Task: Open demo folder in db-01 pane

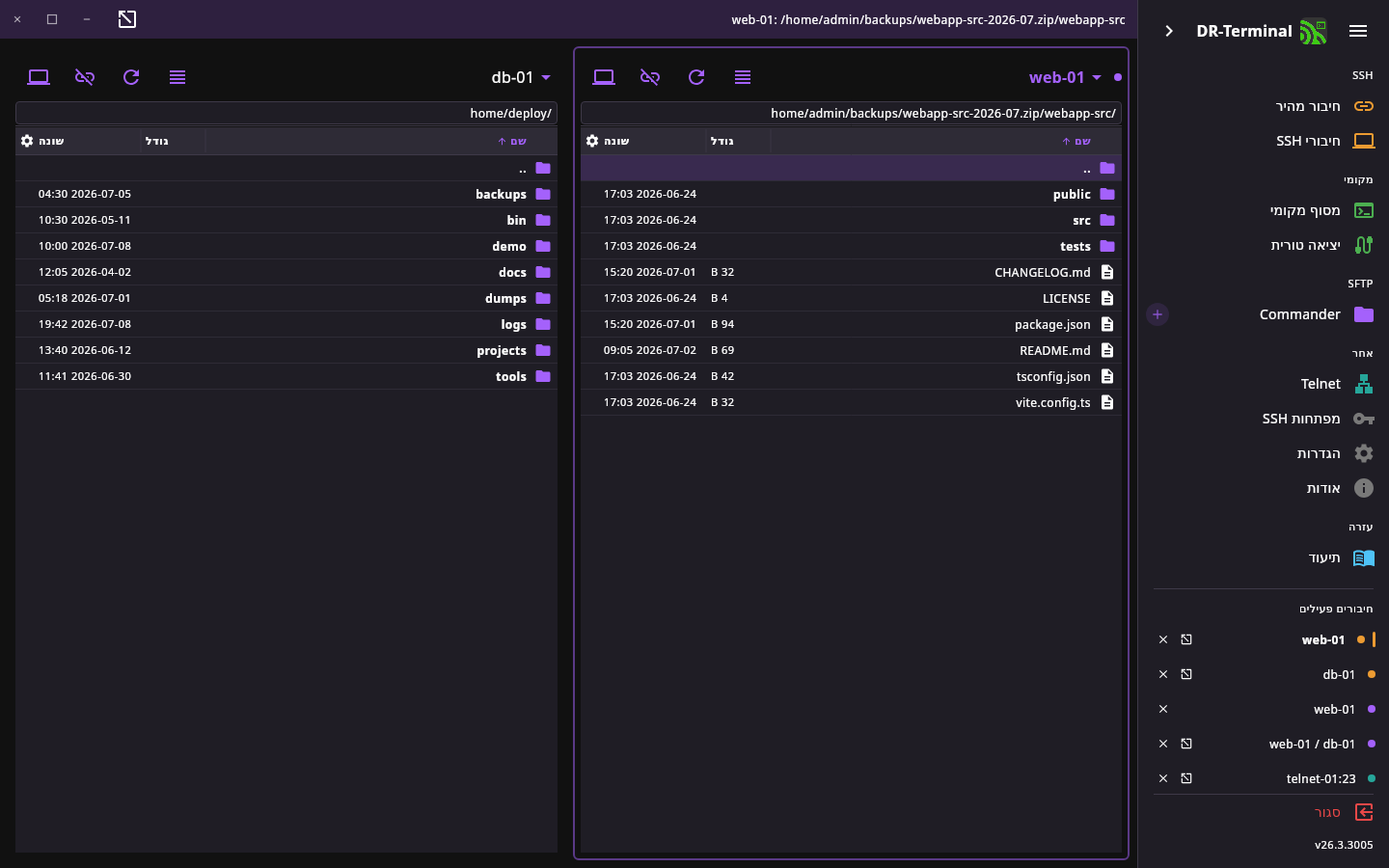Action: (286, 246)
